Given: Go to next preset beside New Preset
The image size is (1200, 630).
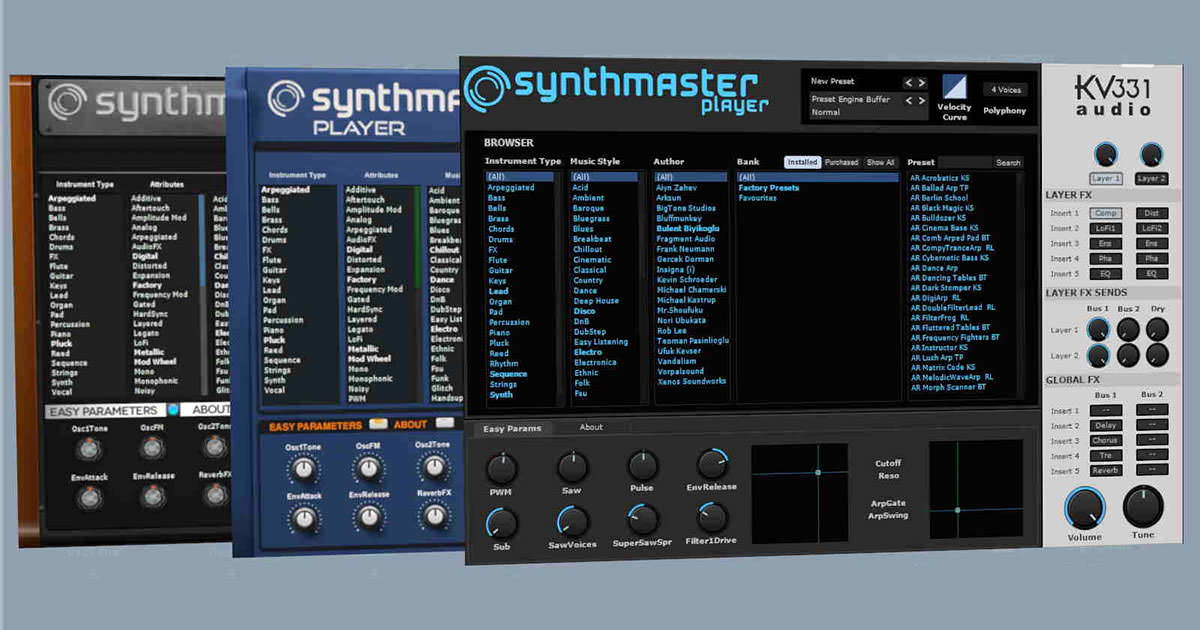Looking at the screenshot, I should point(922,82).
